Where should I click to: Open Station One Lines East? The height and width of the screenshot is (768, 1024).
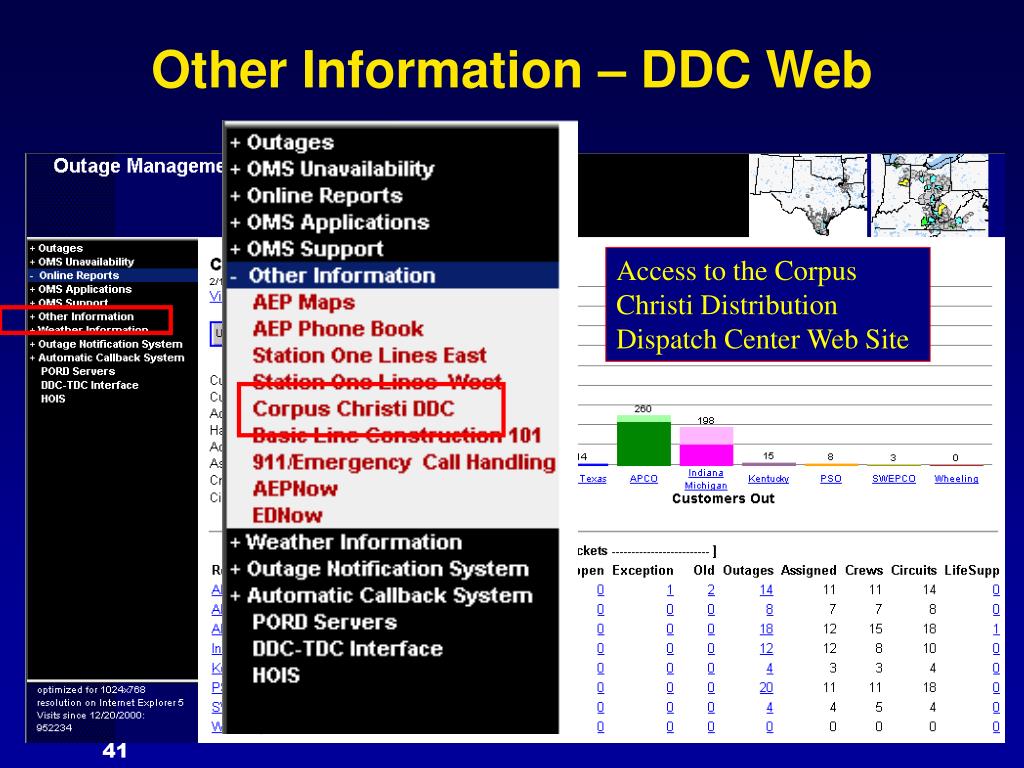[x=370, y=355]
